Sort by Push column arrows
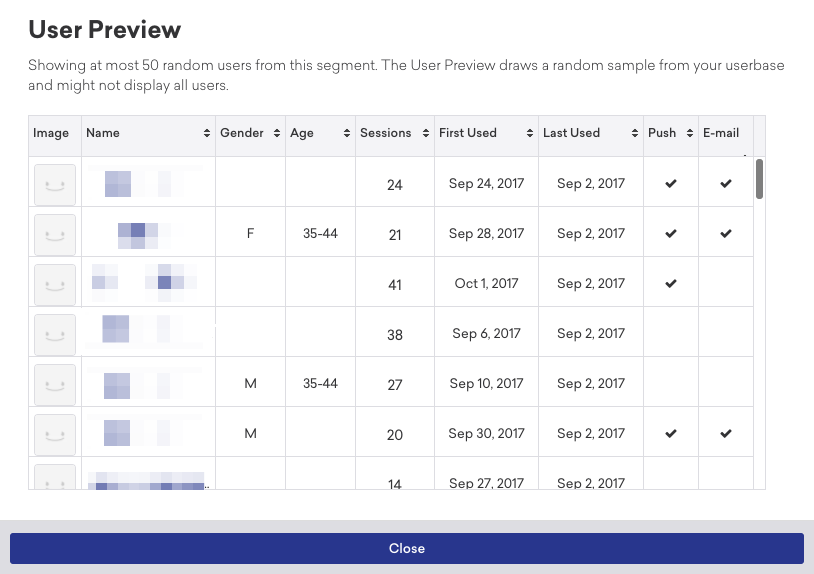The image size is (814, 574). click(689, 133)
